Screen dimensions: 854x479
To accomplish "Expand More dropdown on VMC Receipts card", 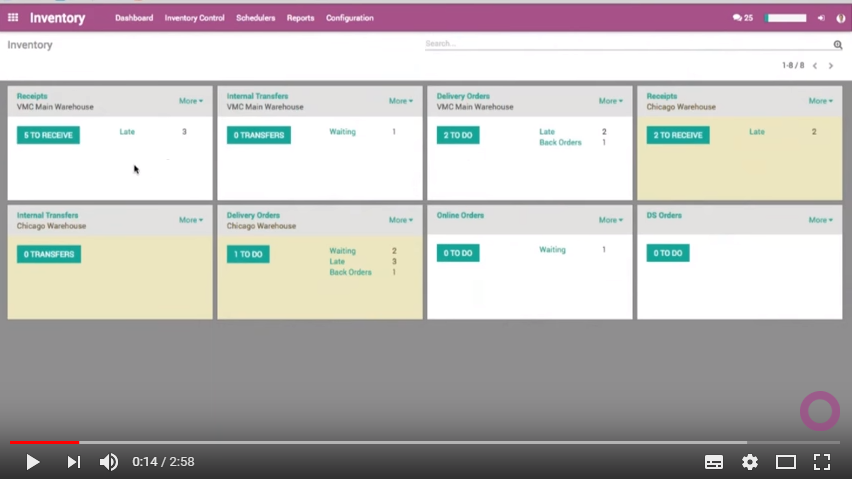I will coord(190,101).
